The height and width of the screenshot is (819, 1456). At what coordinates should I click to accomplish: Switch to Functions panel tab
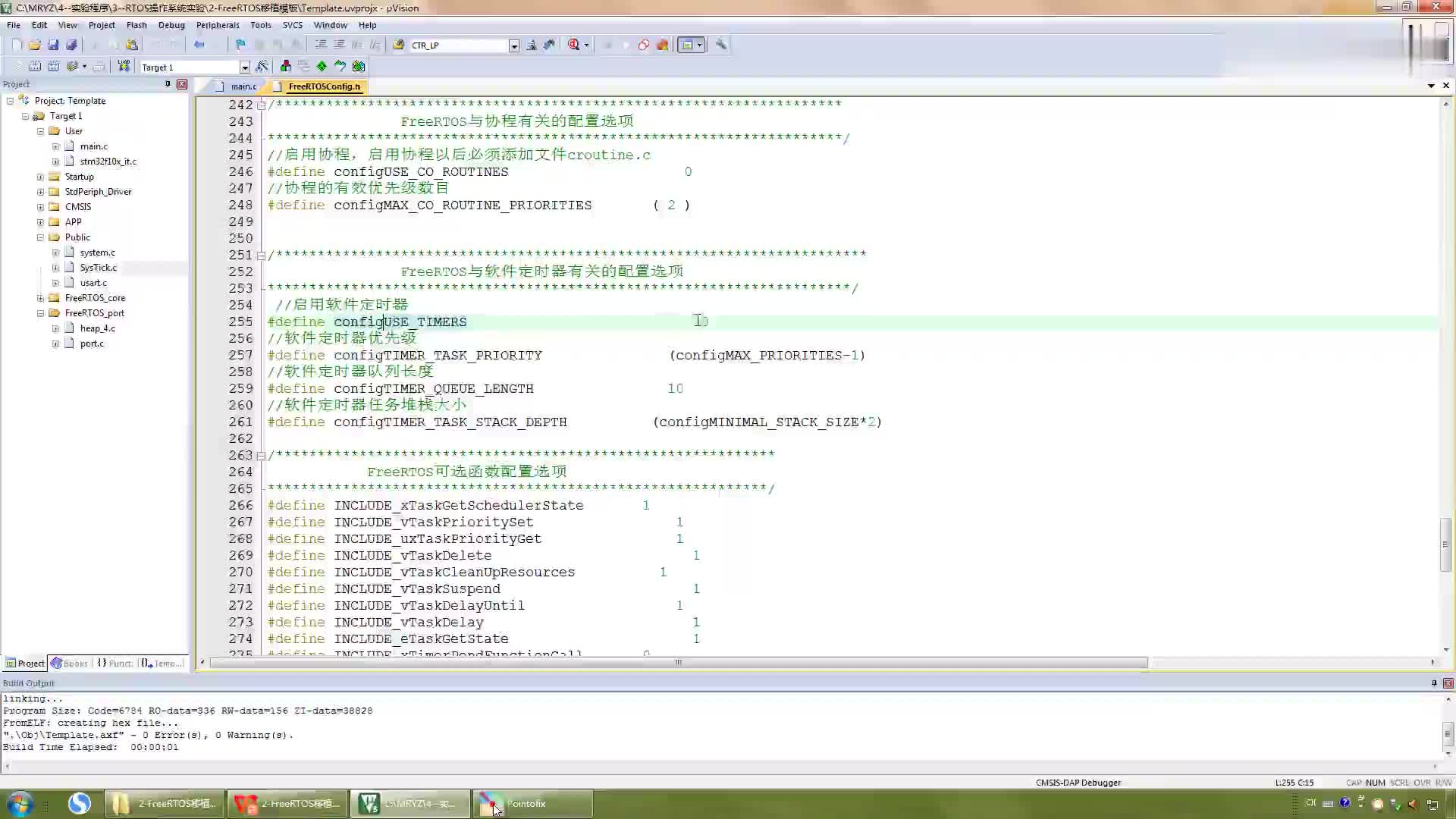coord(115,664)
